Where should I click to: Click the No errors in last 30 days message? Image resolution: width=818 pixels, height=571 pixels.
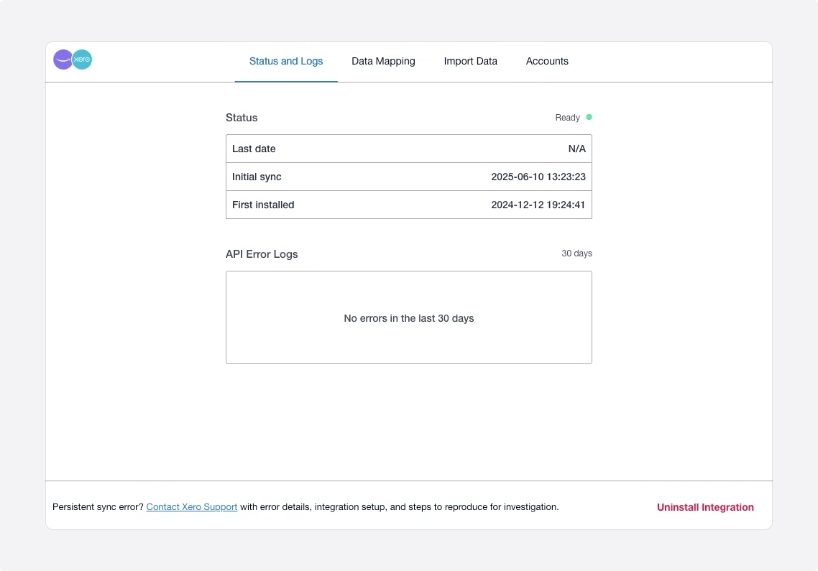(x=408, y=318)
